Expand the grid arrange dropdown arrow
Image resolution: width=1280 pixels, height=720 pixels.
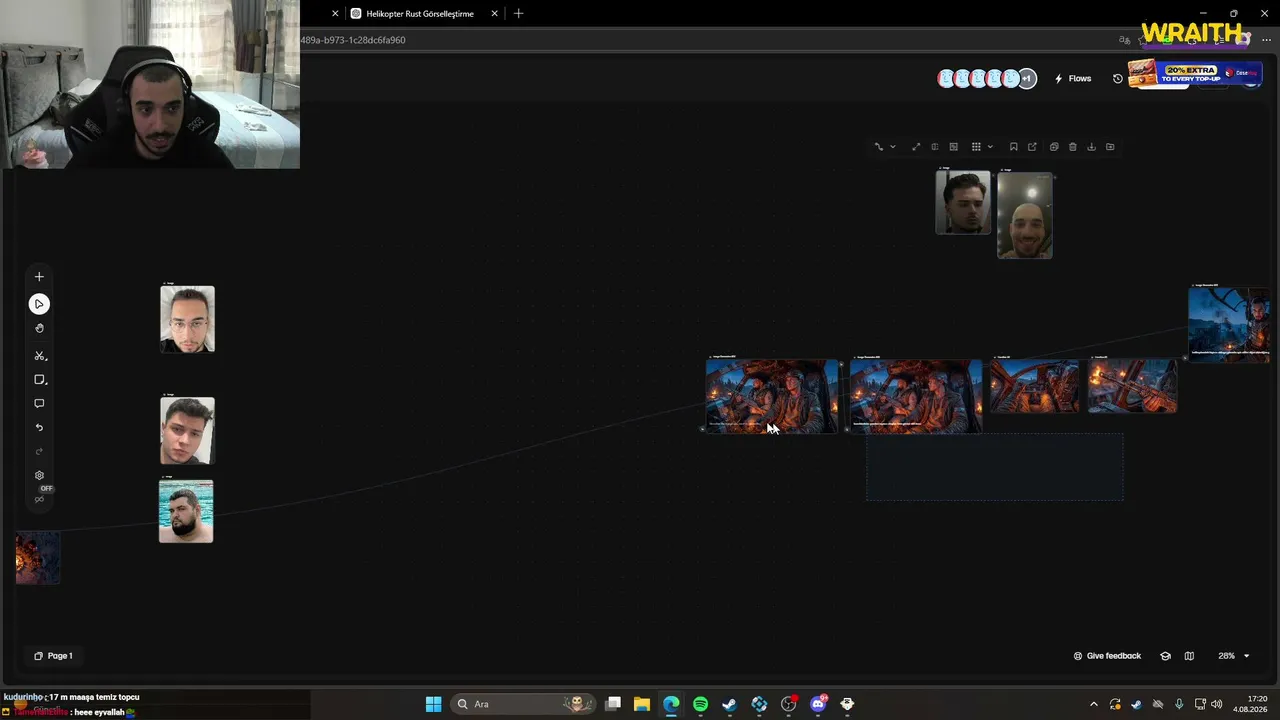[990, 147]
